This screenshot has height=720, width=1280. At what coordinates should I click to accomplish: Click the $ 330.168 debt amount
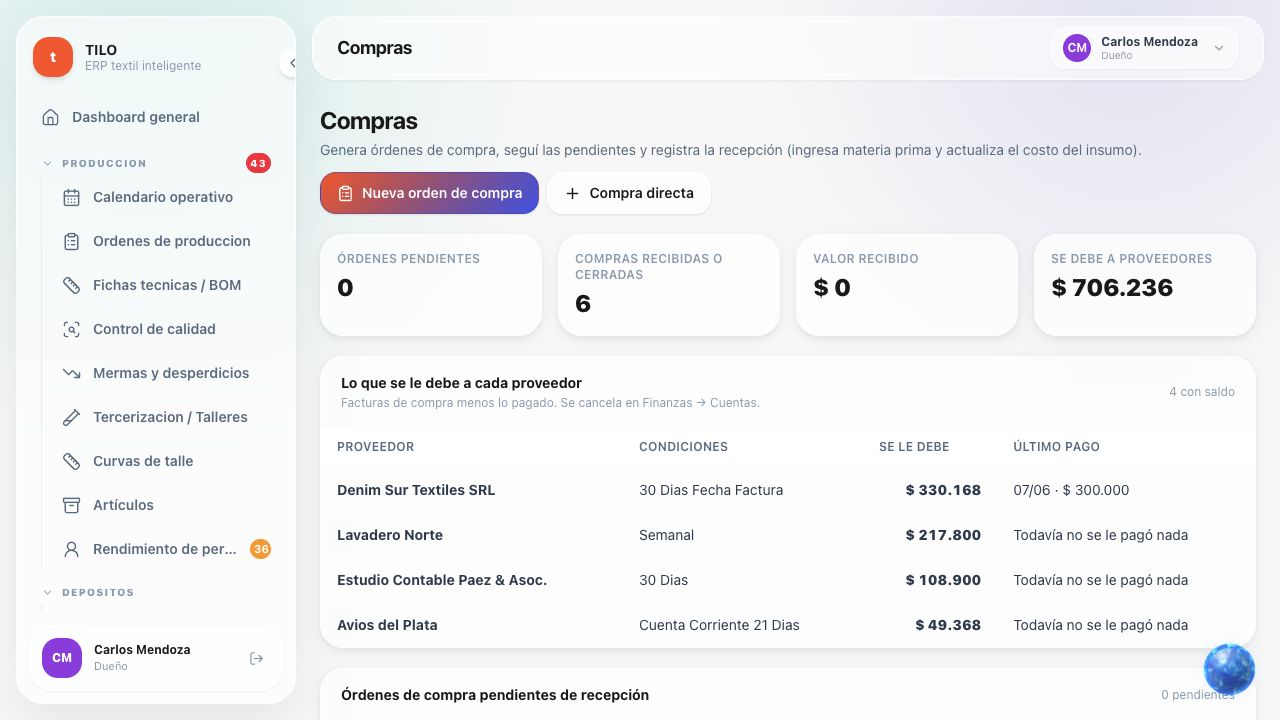tap(943, 490)
